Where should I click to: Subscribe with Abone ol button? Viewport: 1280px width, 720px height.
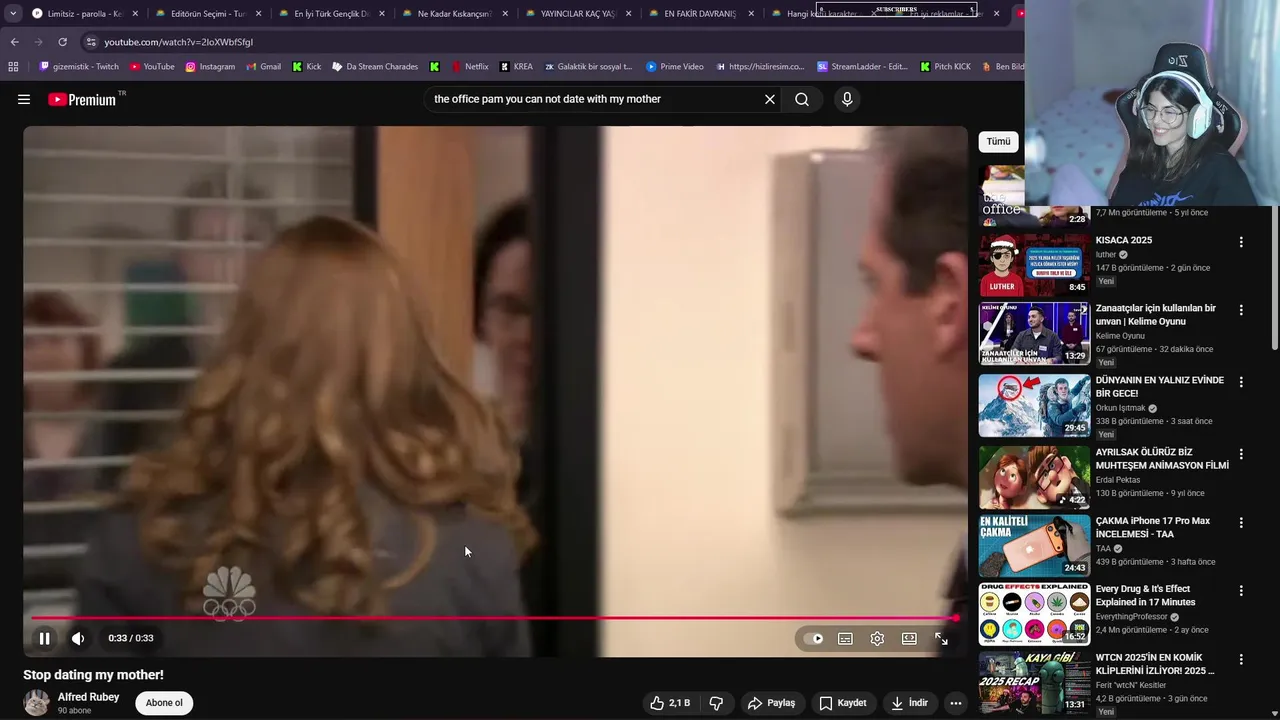[x=164, y=703]
